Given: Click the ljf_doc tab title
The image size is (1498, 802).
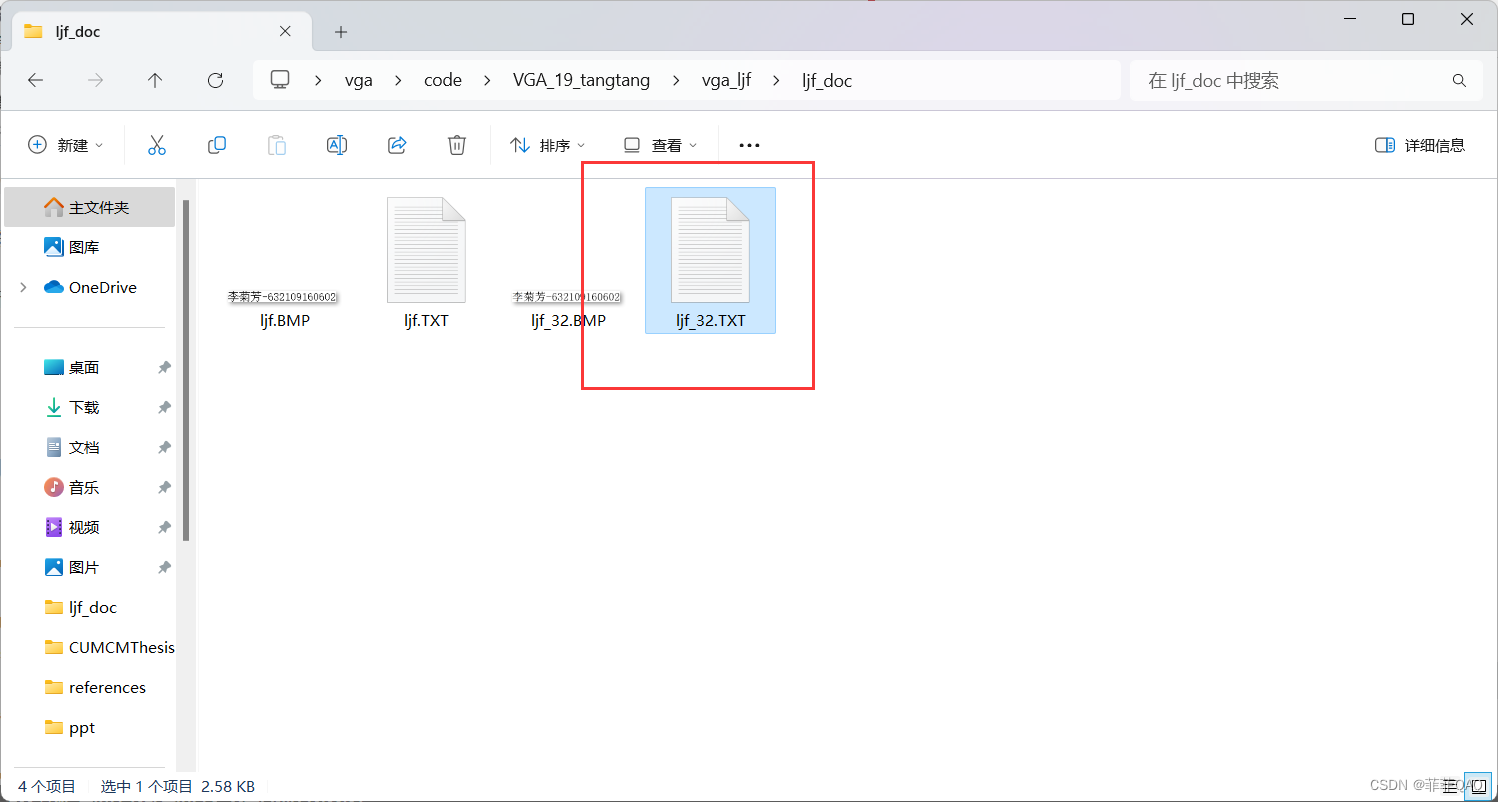Looking at the screenshot, I should click(78, 32).
